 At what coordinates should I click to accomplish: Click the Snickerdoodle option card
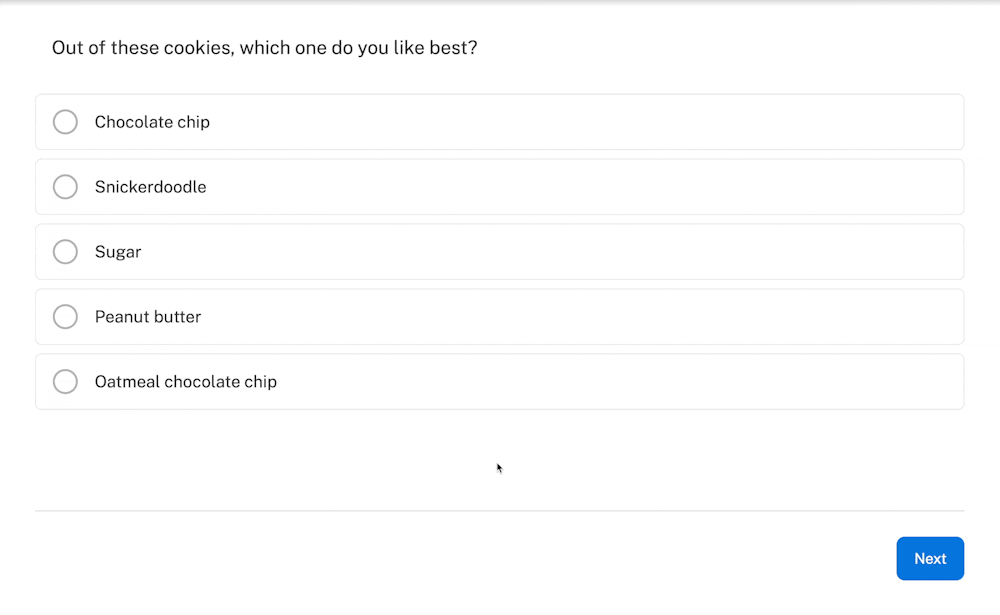[600, 187]
